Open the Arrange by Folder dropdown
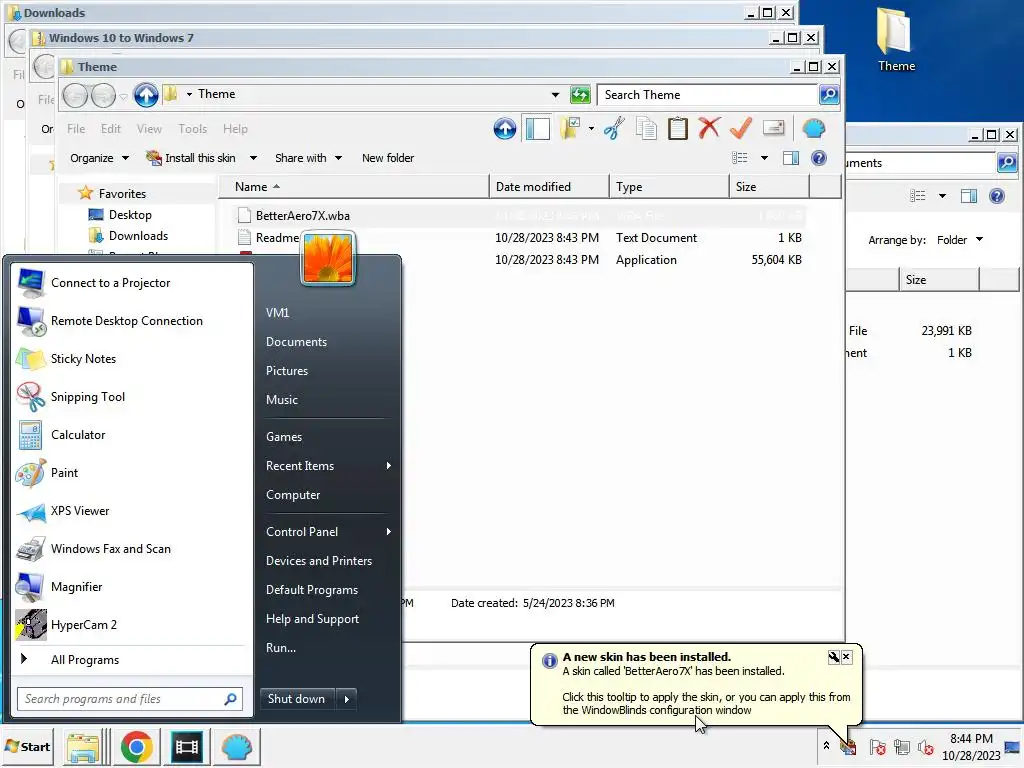 click(959, 240)
